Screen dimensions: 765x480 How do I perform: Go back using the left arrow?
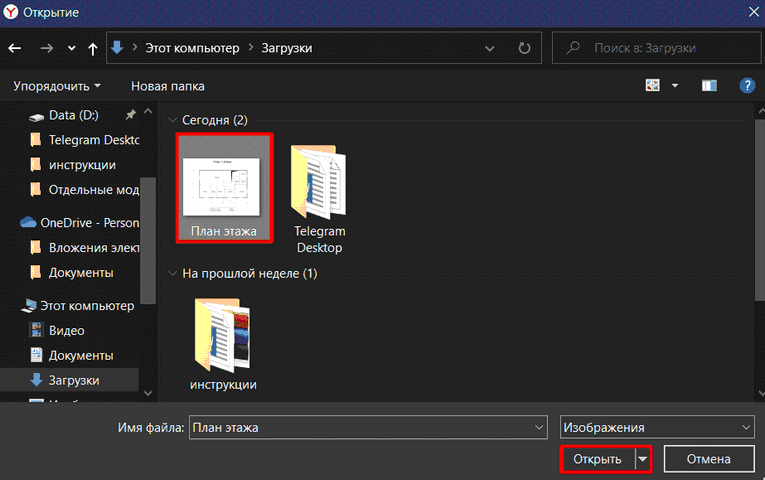point(15,48)
